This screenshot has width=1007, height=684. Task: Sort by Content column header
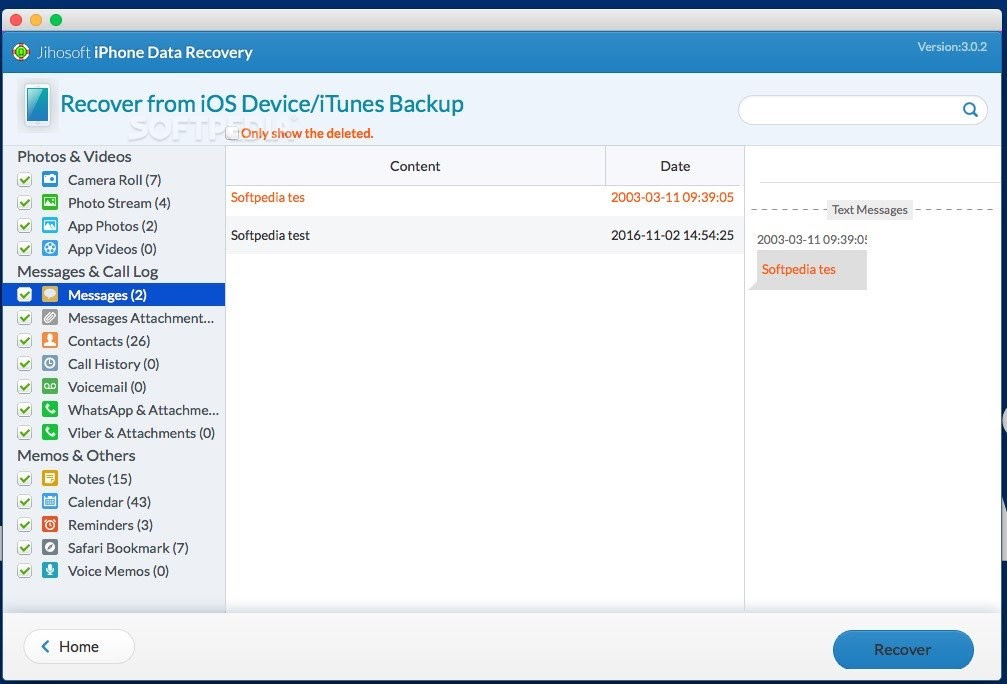[x=415, y=166]
